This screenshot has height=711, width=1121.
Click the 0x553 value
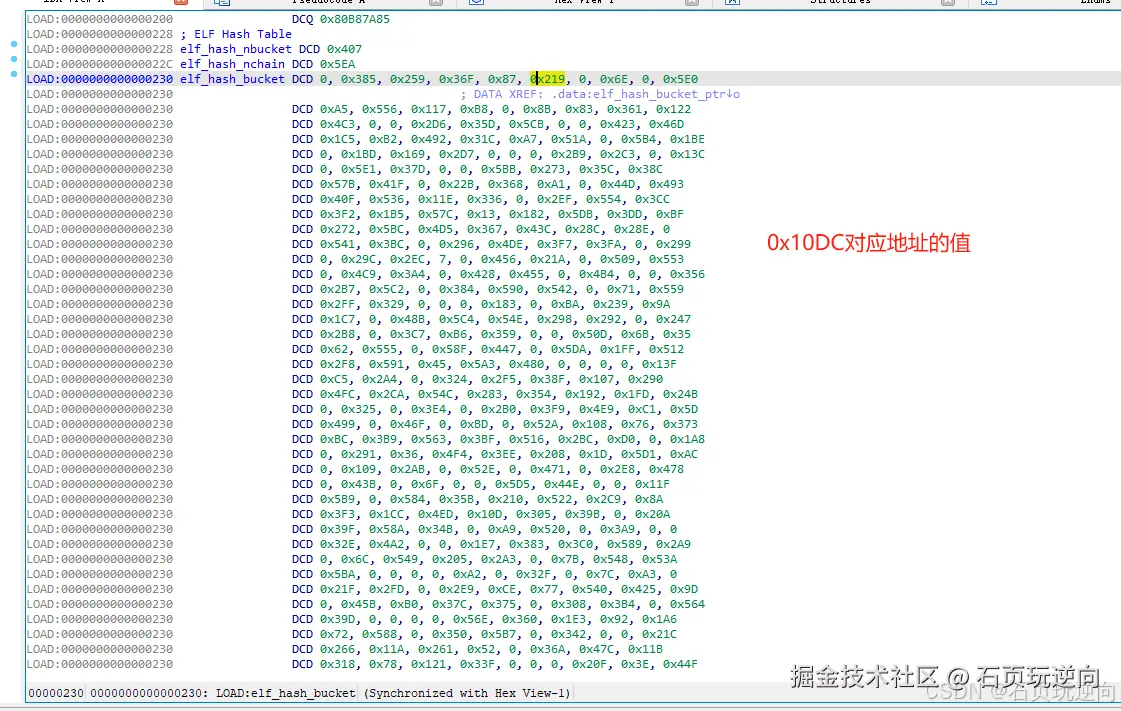[x=666, y=259]
